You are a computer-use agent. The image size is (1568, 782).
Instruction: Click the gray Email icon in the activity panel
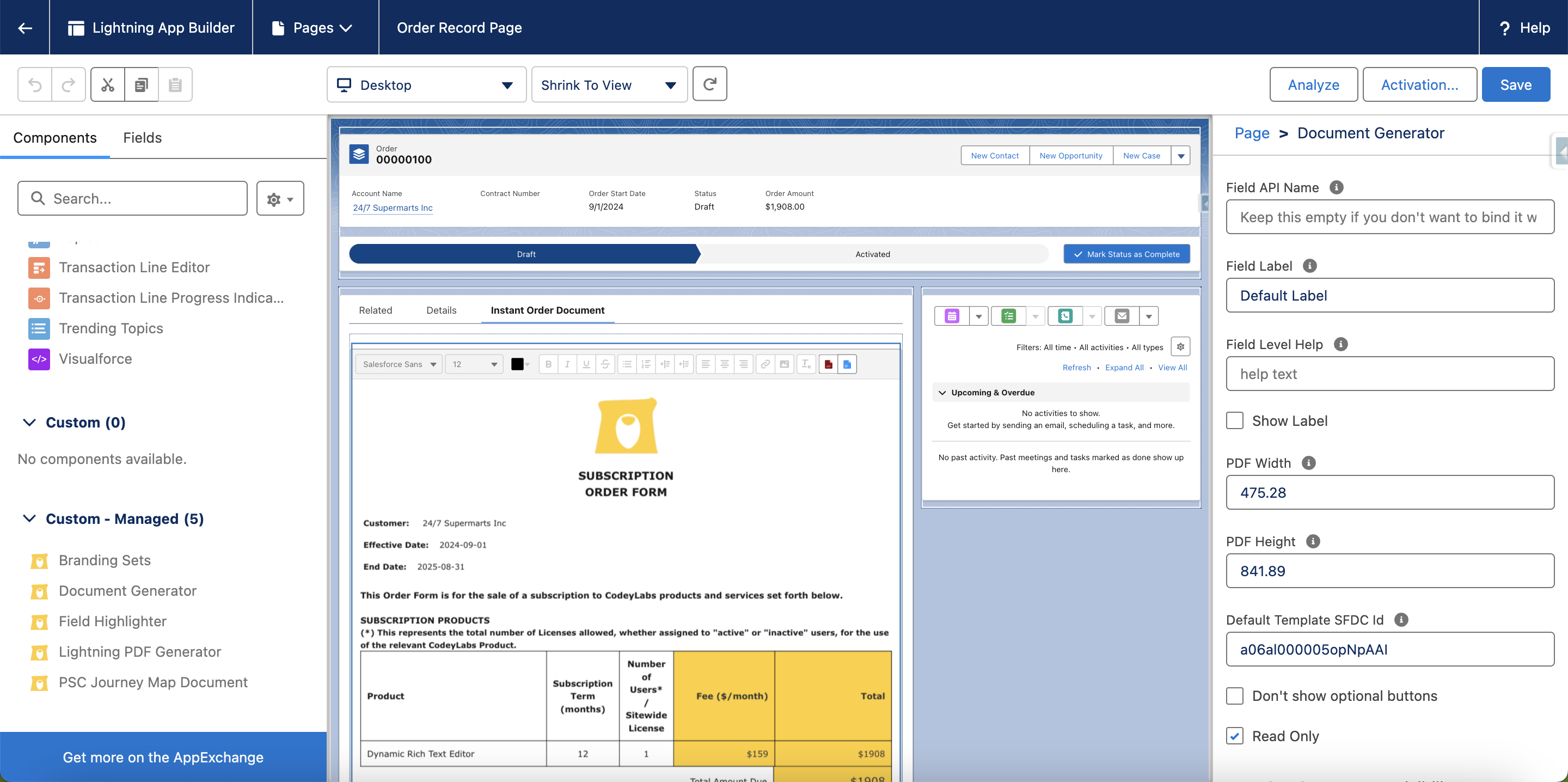[1122, 315]
